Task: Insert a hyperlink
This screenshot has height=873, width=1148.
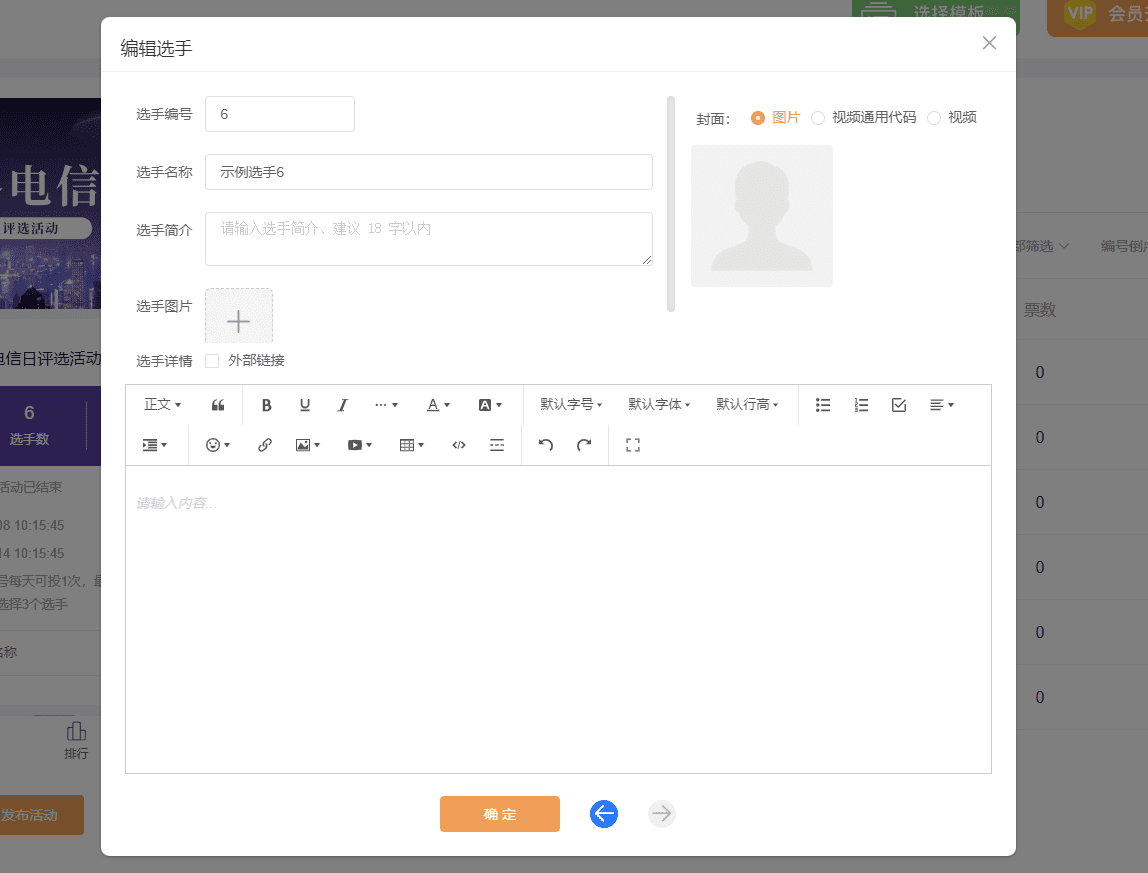Action: (264, 444)
